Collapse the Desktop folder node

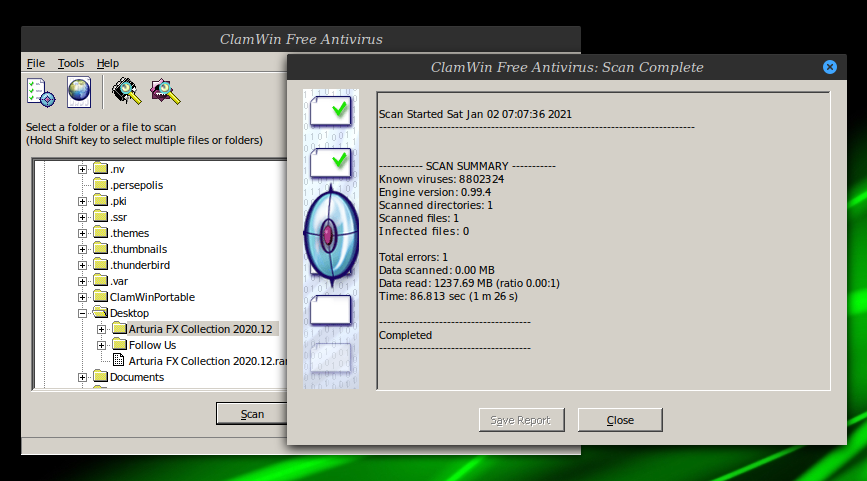coord(82,313)
